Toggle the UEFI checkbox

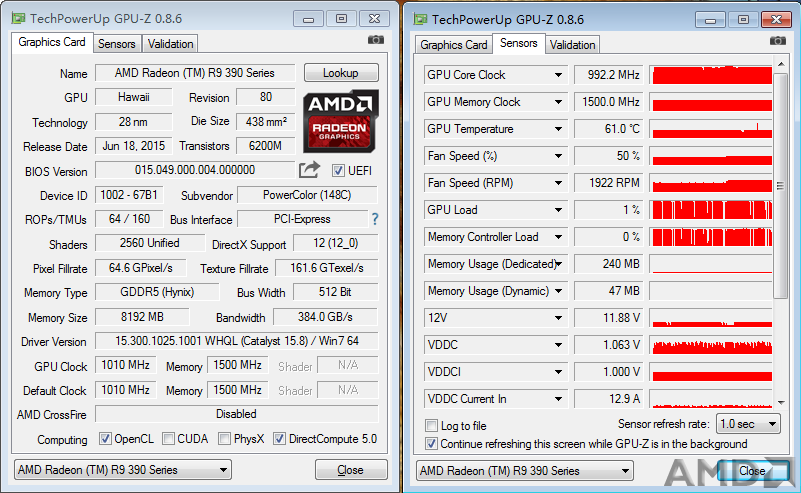click(x=338, y=171)
